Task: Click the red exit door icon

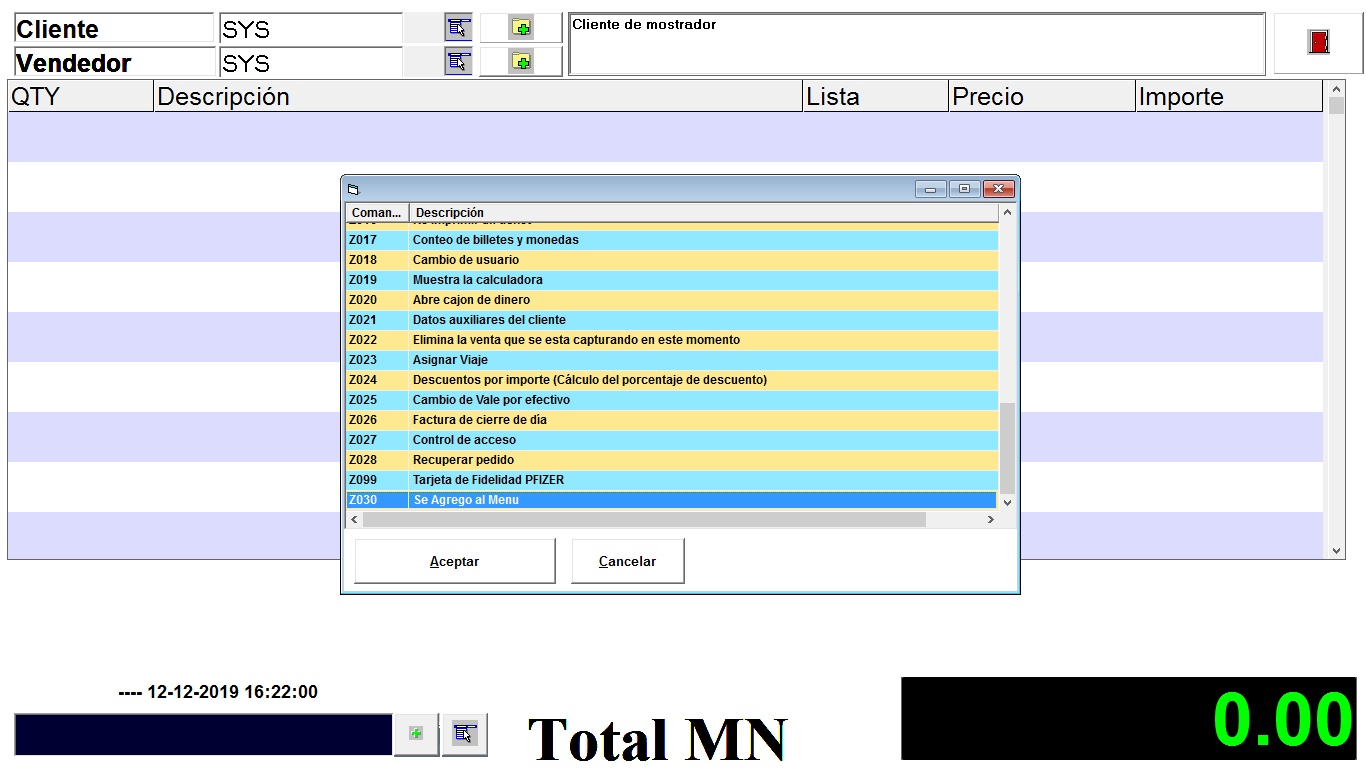Action: pyautogui.click(x=1318, y=43)
